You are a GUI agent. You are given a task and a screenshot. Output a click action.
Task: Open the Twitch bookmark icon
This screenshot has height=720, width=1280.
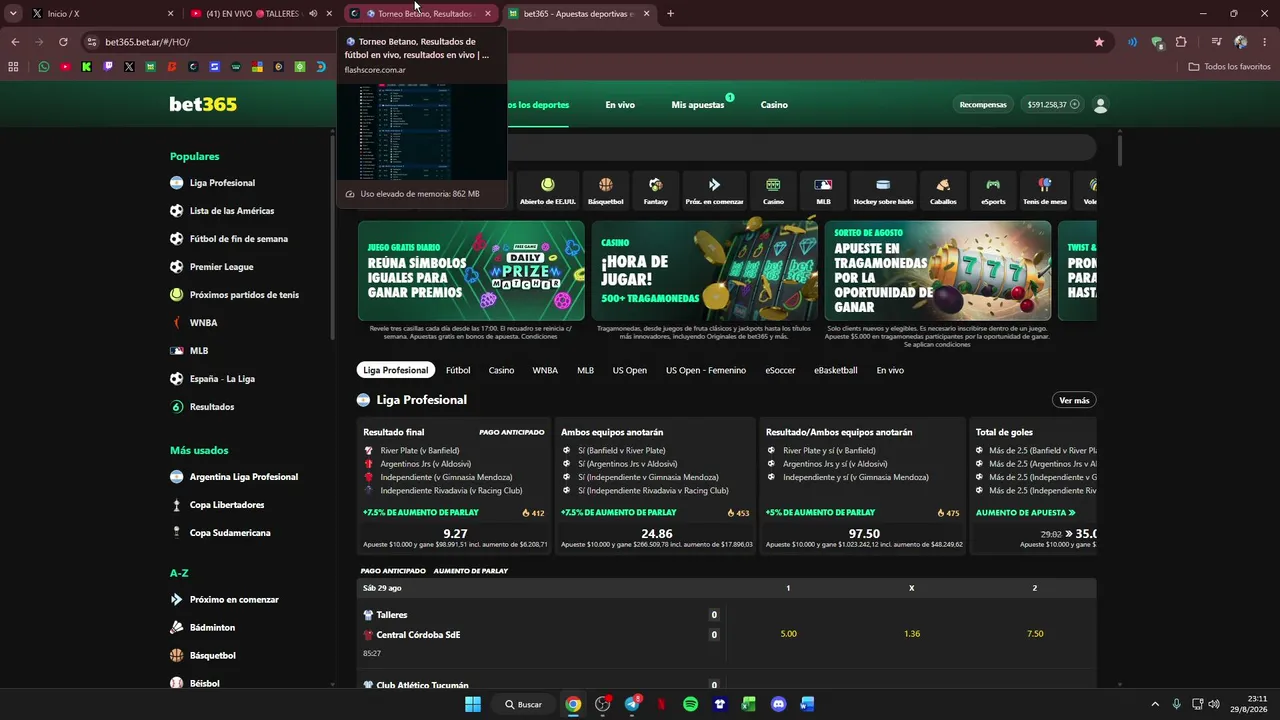click(x=108, y=67)
